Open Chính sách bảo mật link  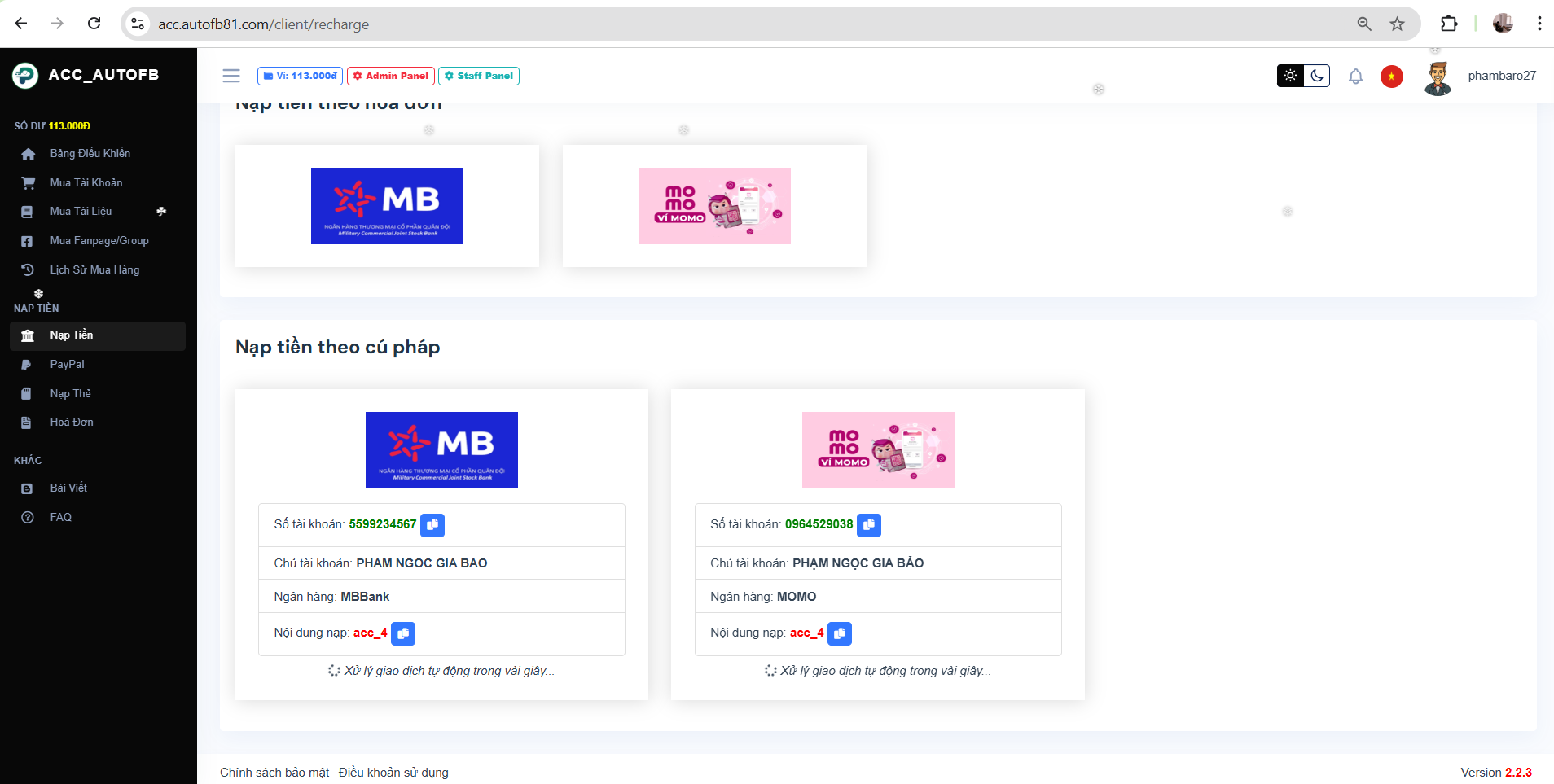274,773
